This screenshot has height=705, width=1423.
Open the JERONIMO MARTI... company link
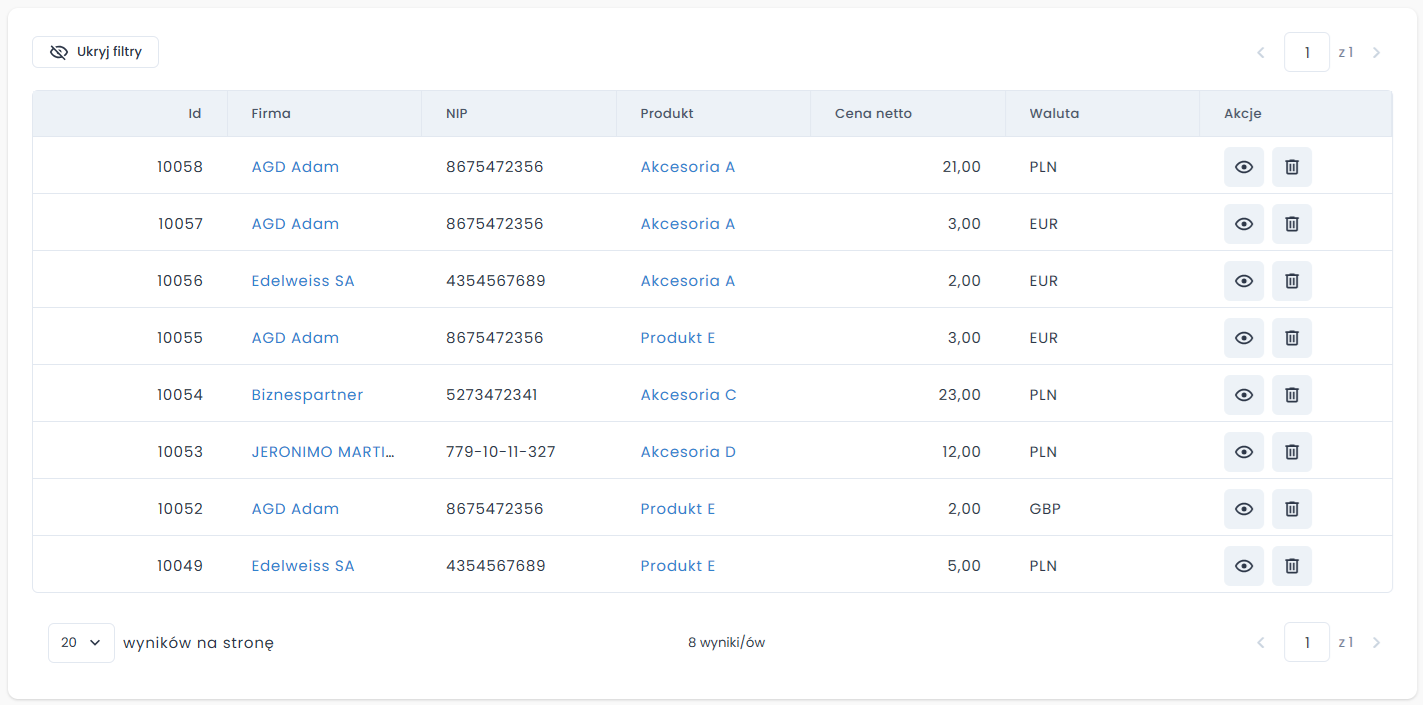click(322, 452)
